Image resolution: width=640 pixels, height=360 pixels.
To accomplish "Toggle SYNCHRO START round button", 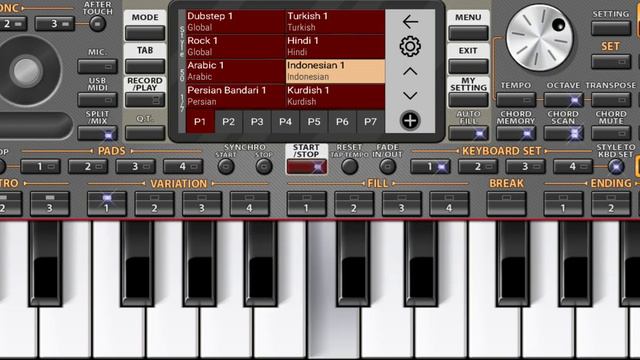I will pyautogui.click(x=226, y=167).
